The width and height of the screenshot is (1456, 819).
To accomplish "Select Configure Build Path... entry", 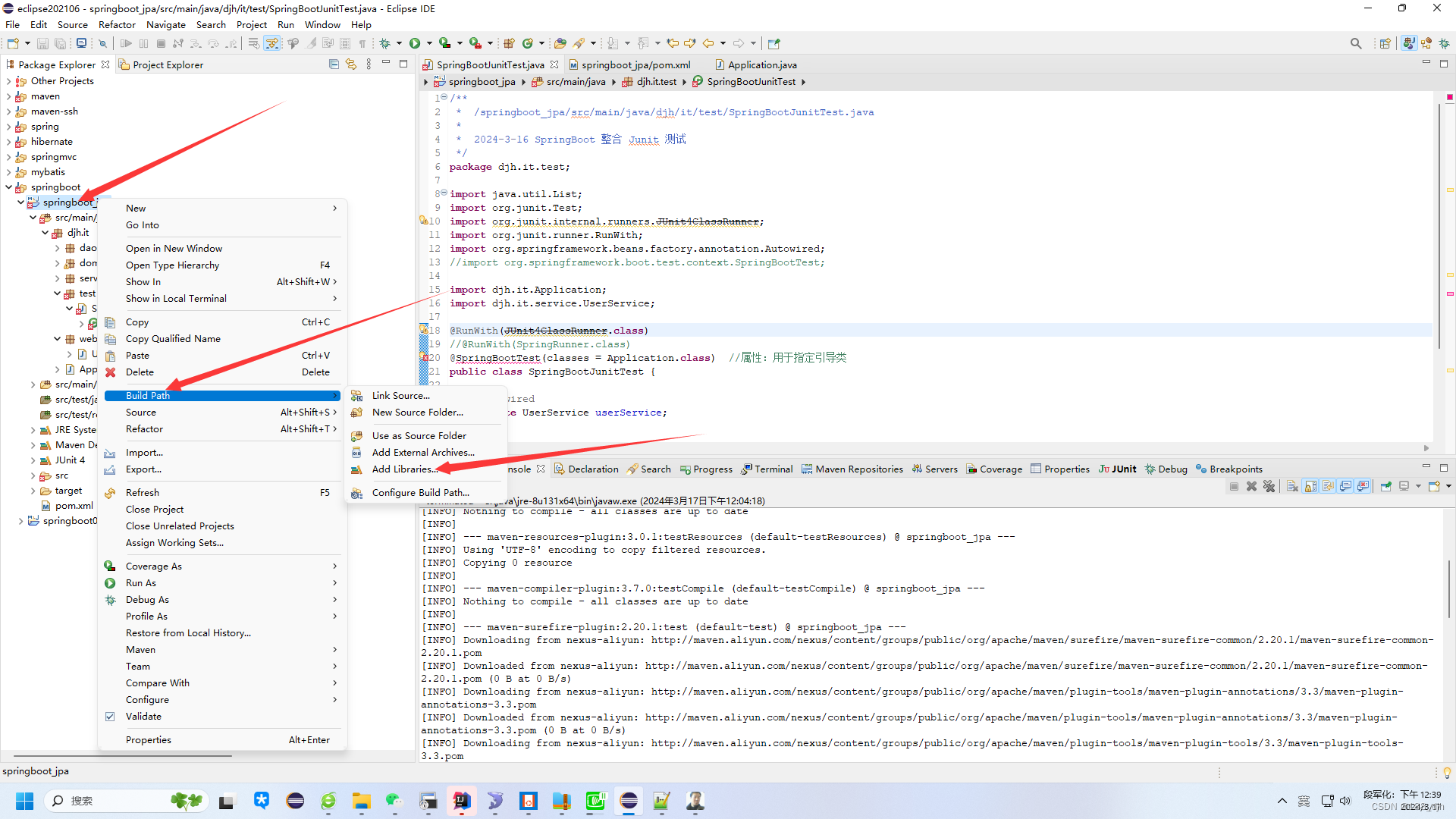I will click(x=420, y=493).
